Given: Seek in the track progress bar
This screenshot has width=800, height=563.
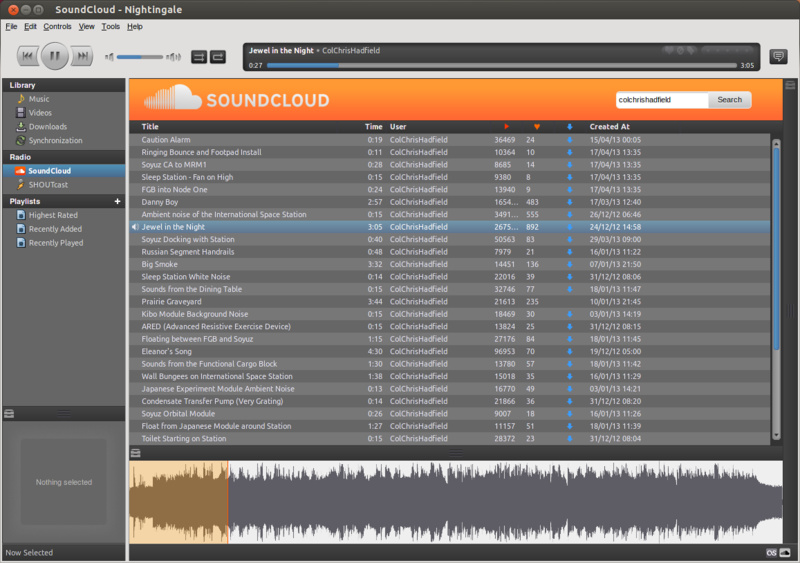Looking at the screenshot, I should [x=502, y=65].
